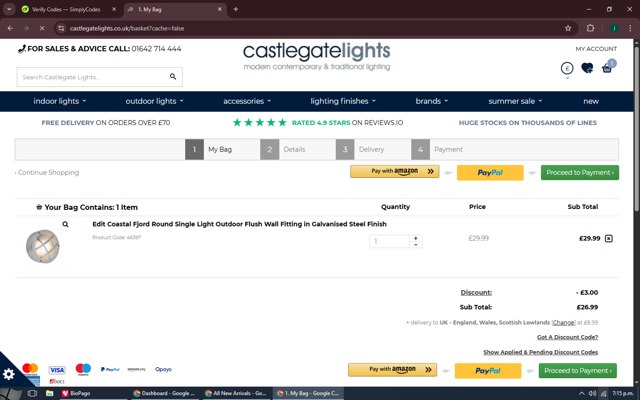The width and height of the screenshot is (640, 400).
Task: Open Windows Task View icon
Action: [x=32, y=393]
